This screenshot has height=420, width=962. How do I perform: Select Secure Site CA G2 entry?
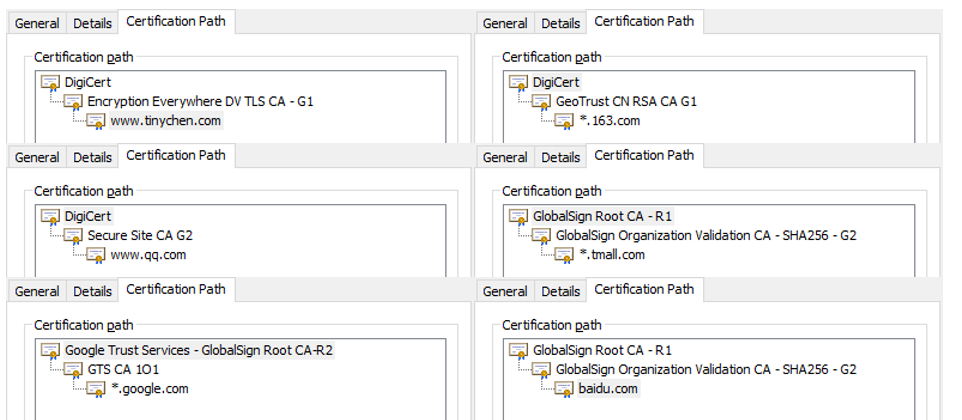tap(140, 235)
